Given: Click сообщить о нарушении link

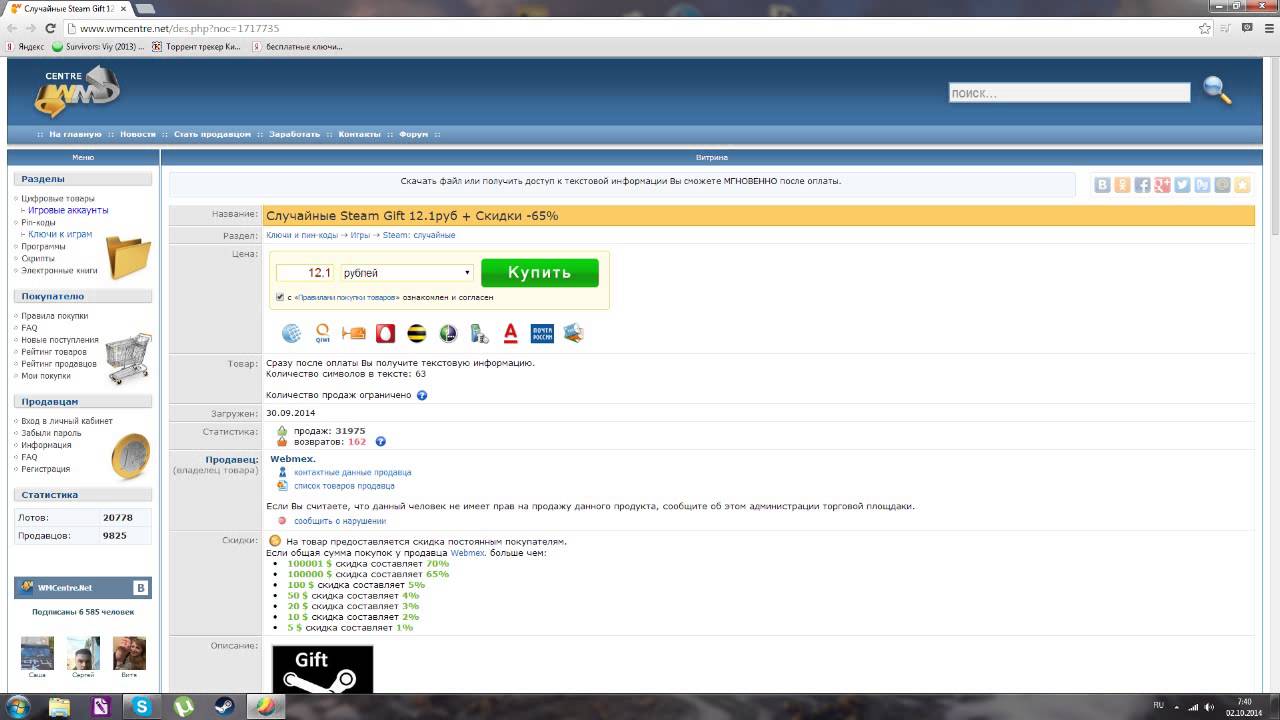Looking at the screenshot, I should click(x=340, y=521).
